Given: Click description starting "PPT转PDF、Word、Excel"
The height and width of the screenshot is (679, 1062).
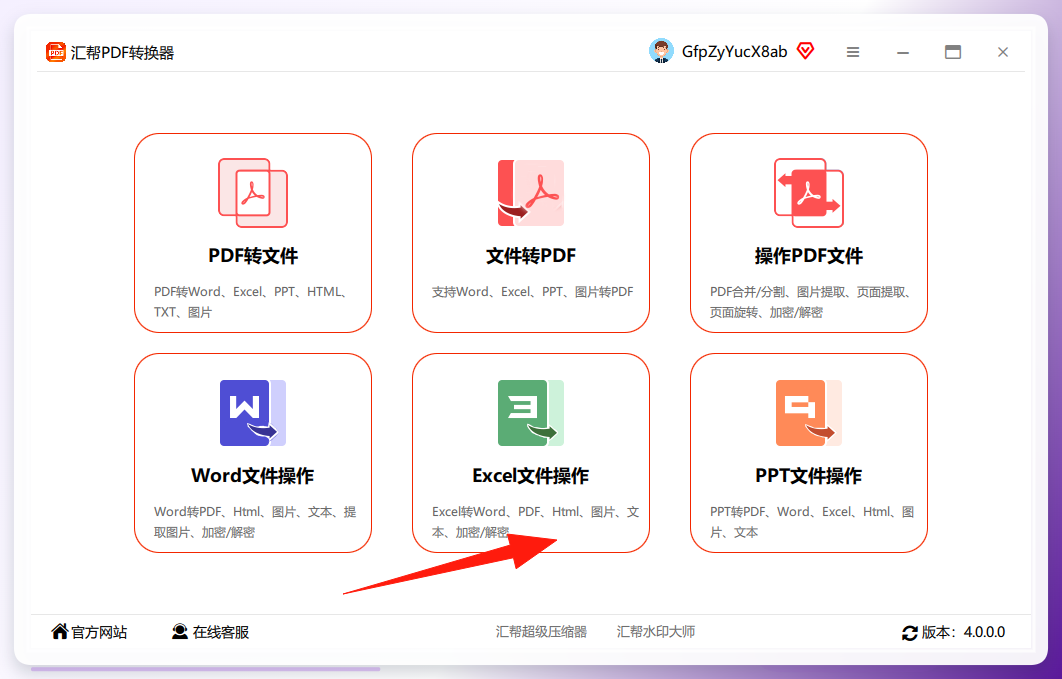Looking at the screenshot, I should (812, 522).
